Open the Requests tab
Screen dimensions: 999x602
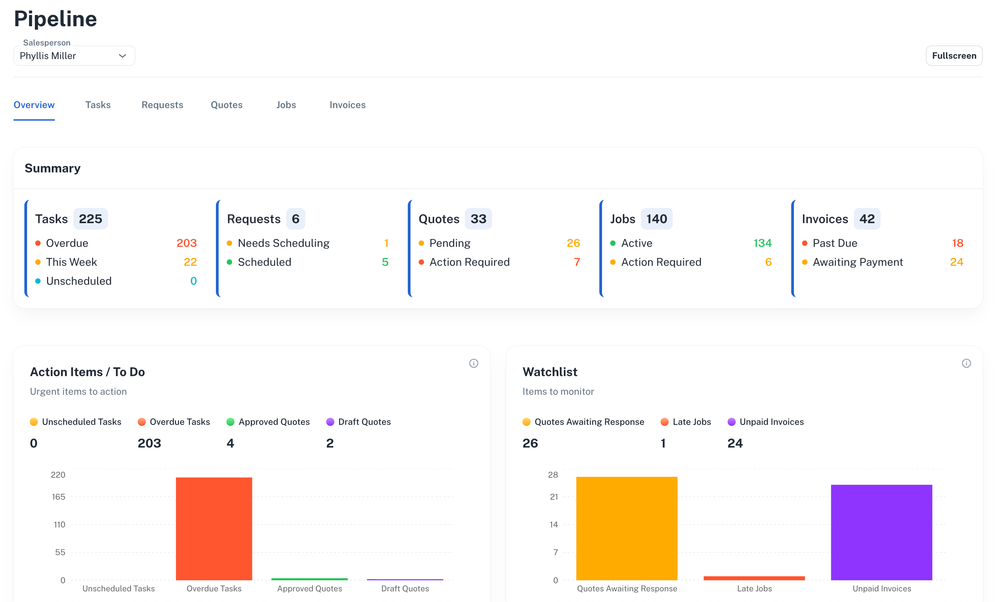tap(162, 105)
